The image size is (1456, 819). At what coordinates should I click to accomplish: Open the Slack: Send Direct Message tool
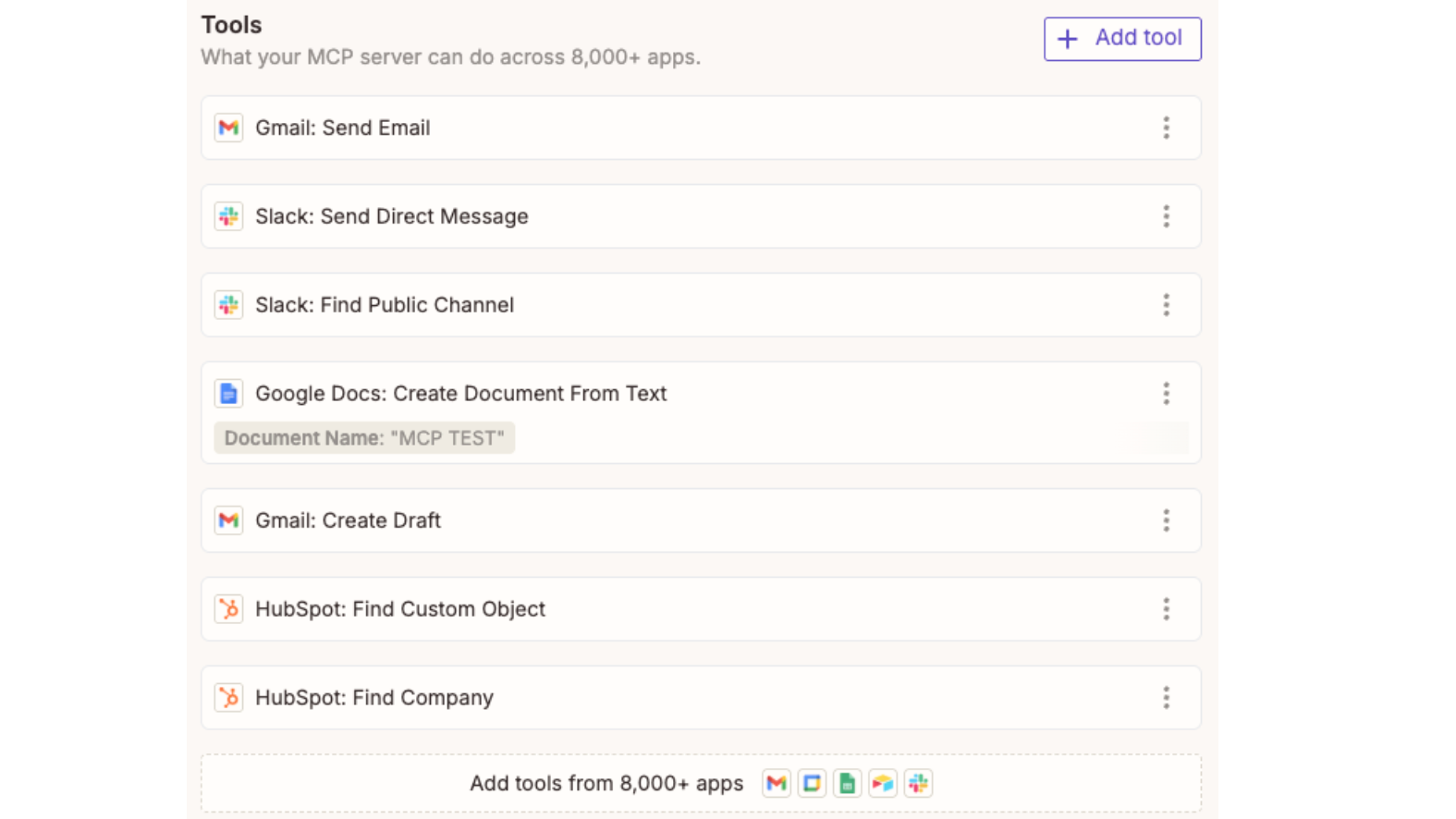tap(701, 216)
